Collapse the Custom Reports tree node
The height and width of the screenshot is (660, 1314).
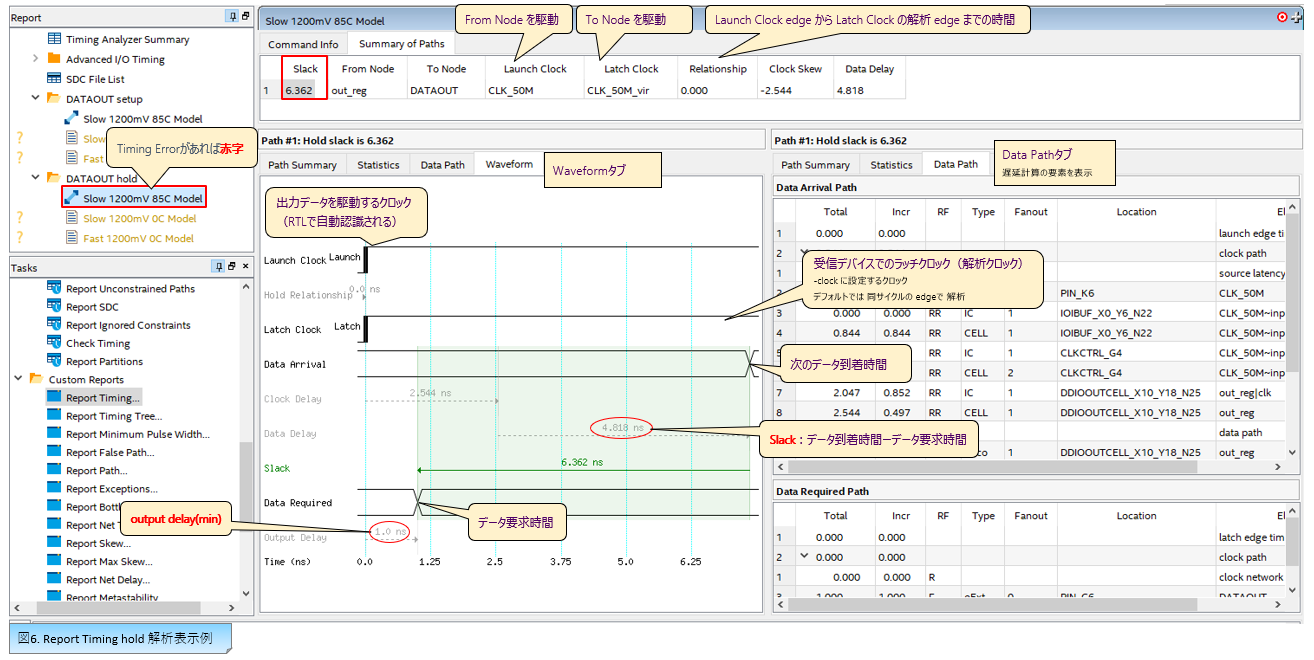tap(19, 380)
